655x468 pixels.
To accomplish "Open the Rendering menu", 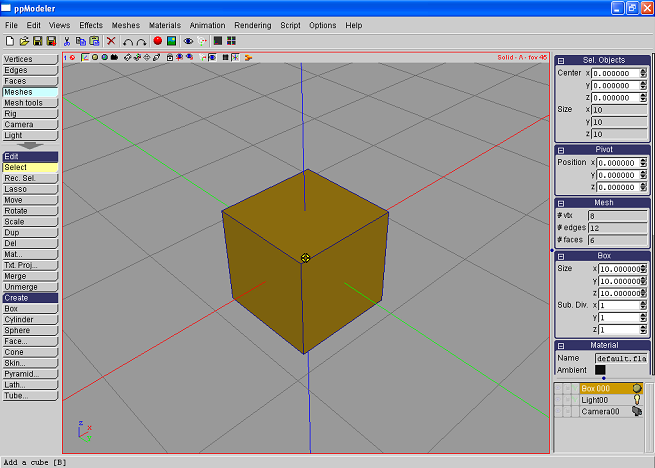I will pyautogui.click(x=253, y=25).
